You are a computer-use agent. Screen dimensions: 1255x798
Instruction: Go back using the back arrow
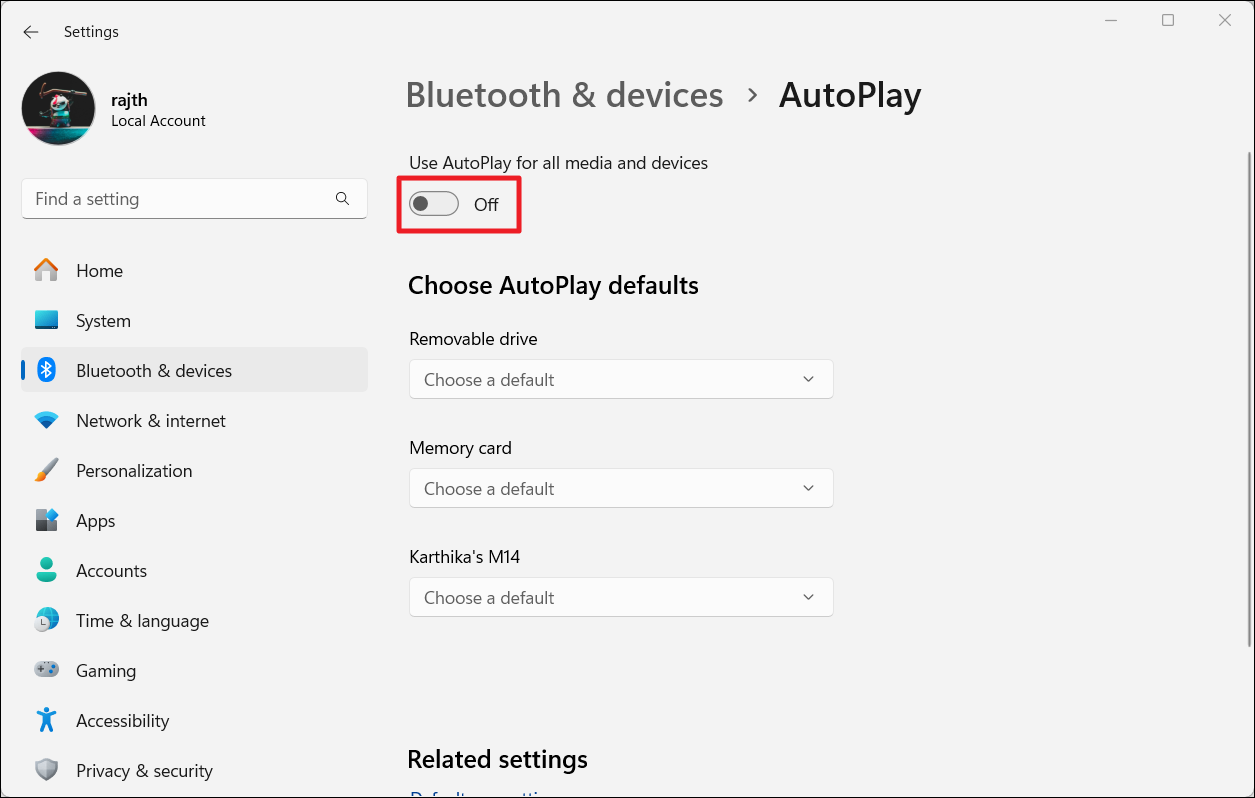tap(31, 32)
